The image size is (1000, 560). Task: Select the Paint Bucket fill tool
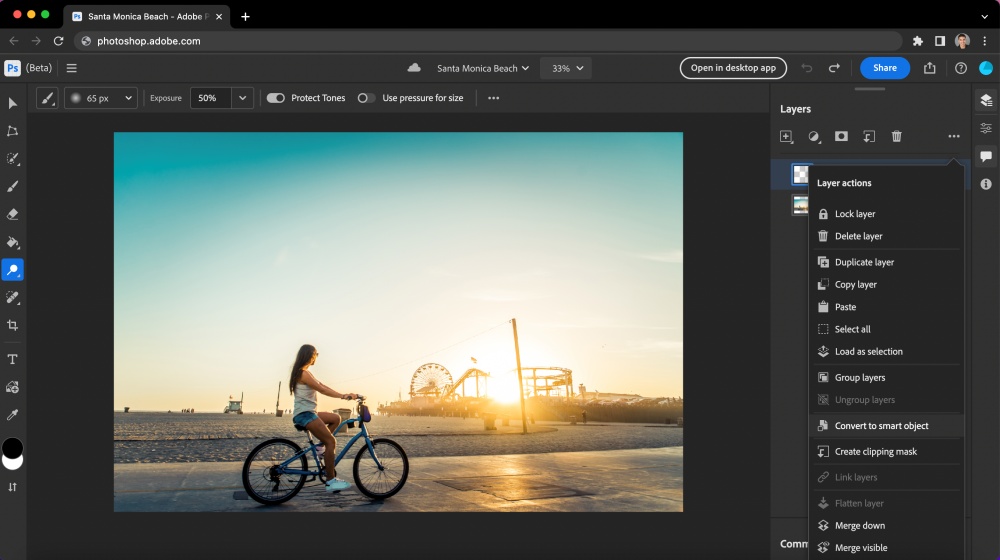[x=13, y=242]
